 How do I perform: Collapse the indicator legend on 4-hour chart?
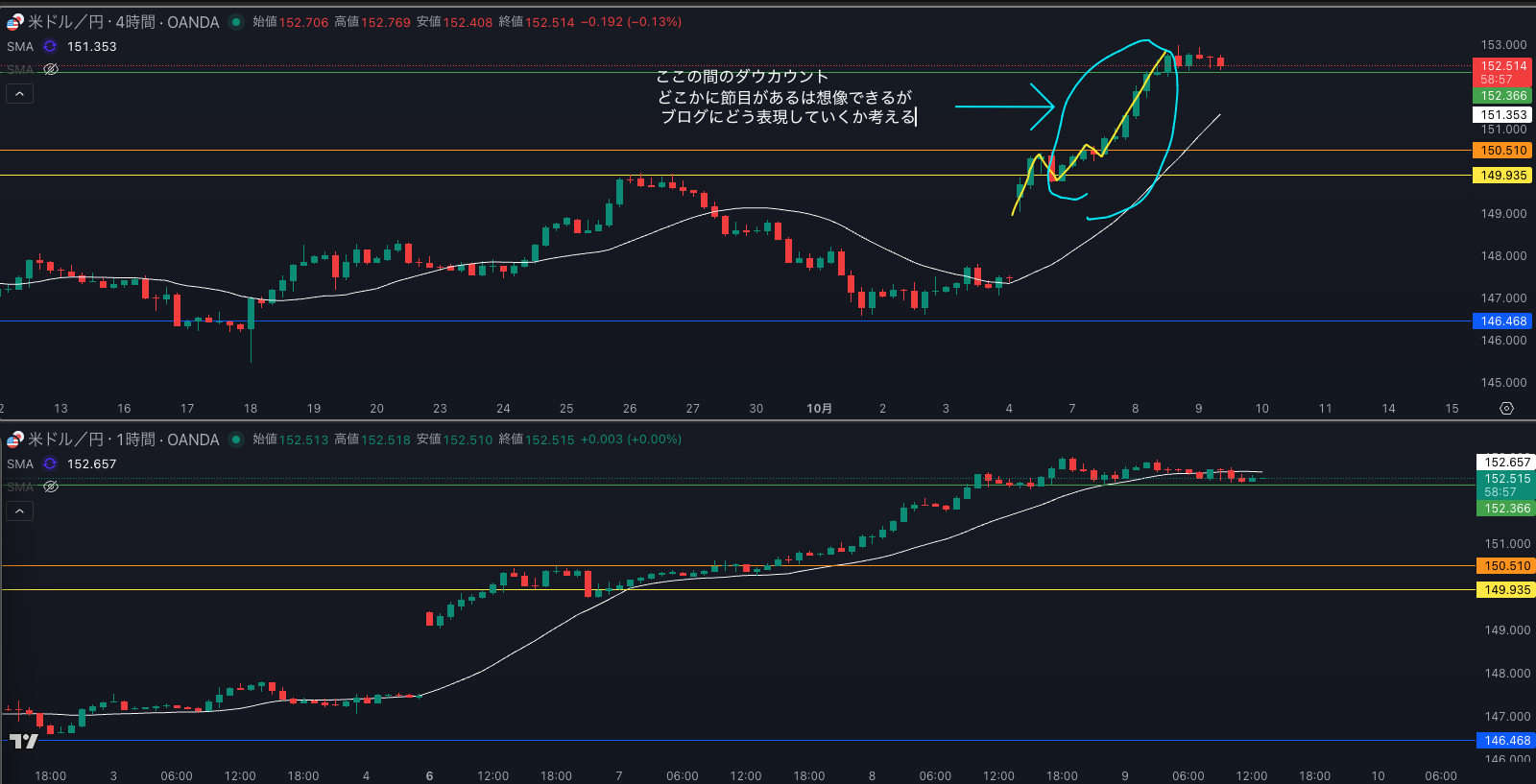pos(19,93)
